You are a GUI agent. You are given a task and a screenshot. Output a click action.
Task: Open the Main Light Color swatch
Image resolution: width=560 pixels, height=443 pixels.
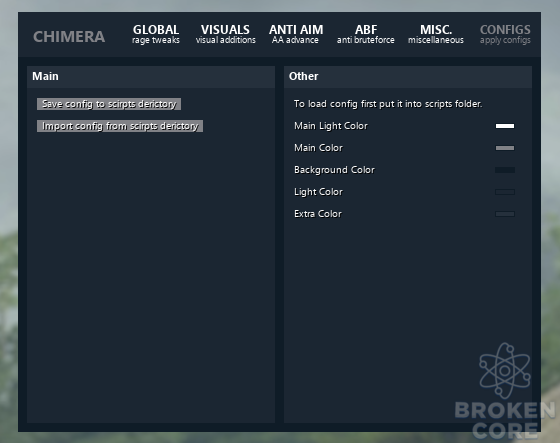(505, 126)
